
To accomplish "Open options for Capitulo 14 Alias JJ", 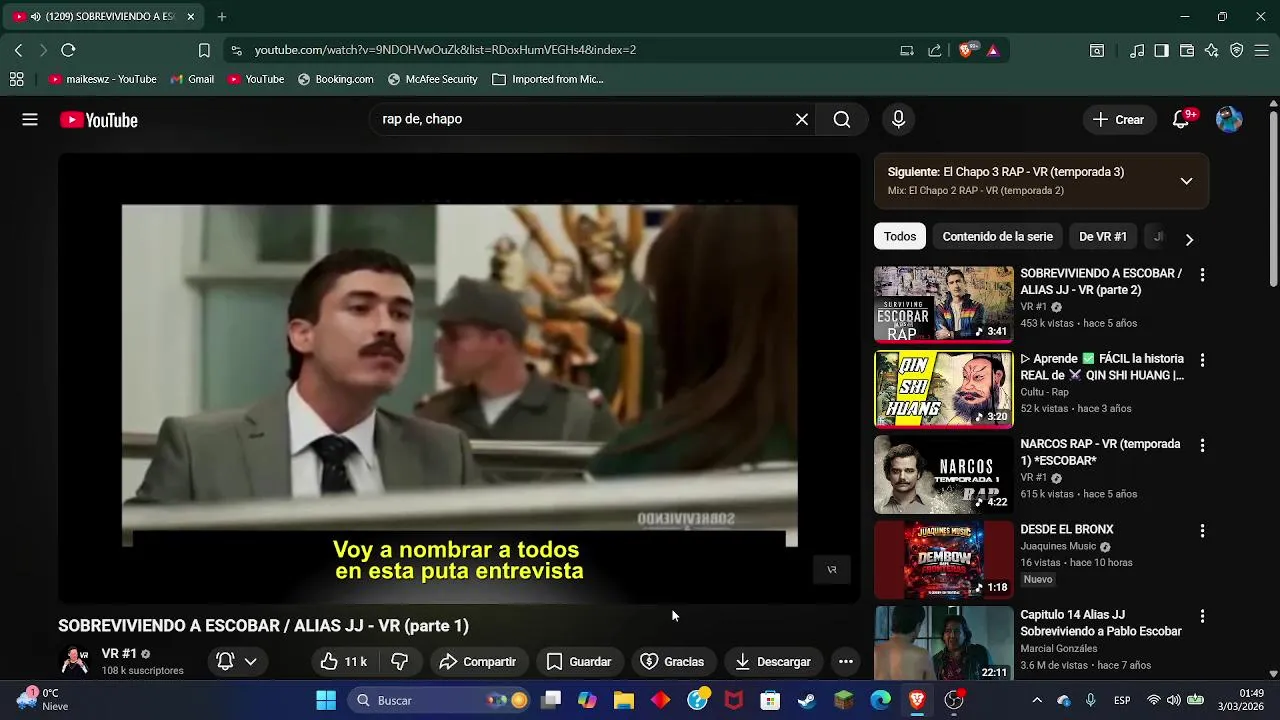I will click(x=1202, y=616).
